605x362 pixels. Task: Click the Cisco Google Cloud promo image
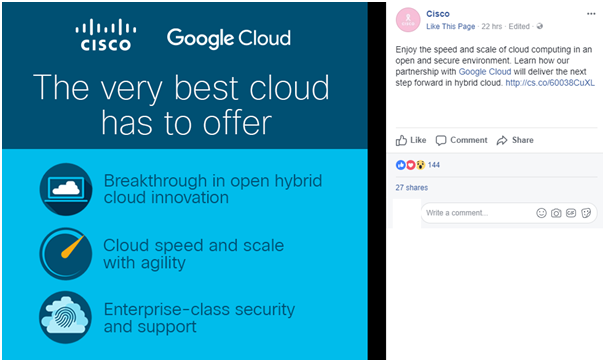point(184,181)
